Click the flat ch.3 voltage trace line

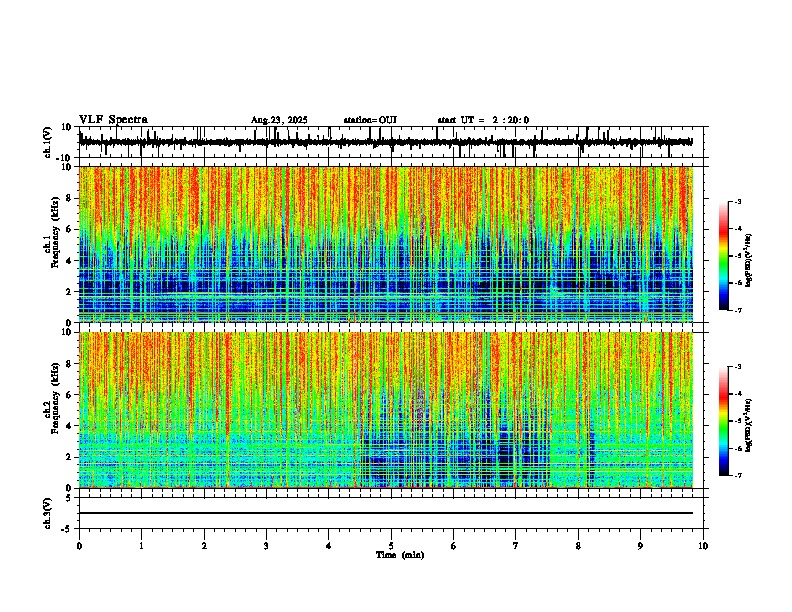coord(385,513)
